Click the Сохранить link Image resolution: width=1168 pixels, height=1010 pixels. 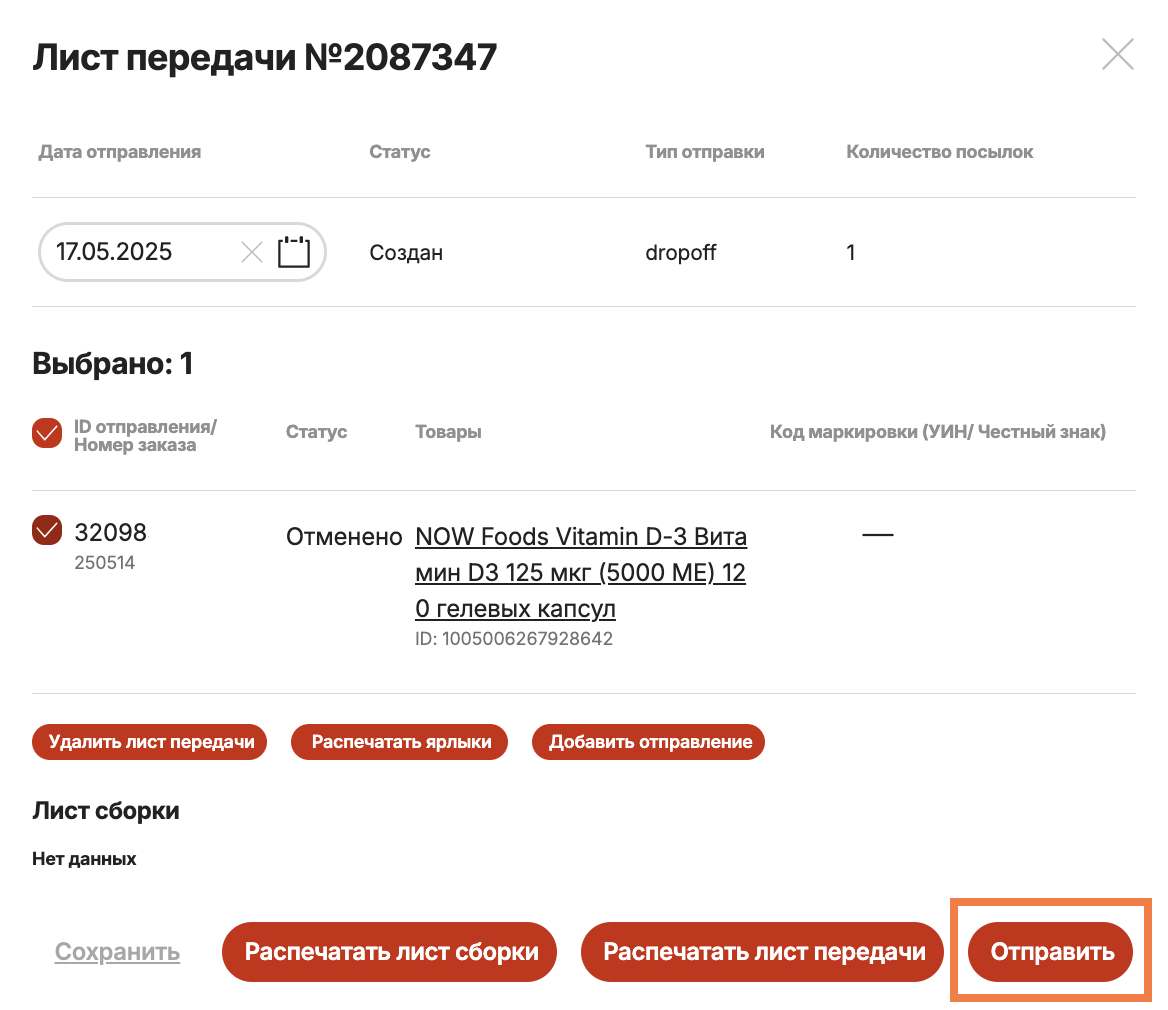[x=117, y=952]
